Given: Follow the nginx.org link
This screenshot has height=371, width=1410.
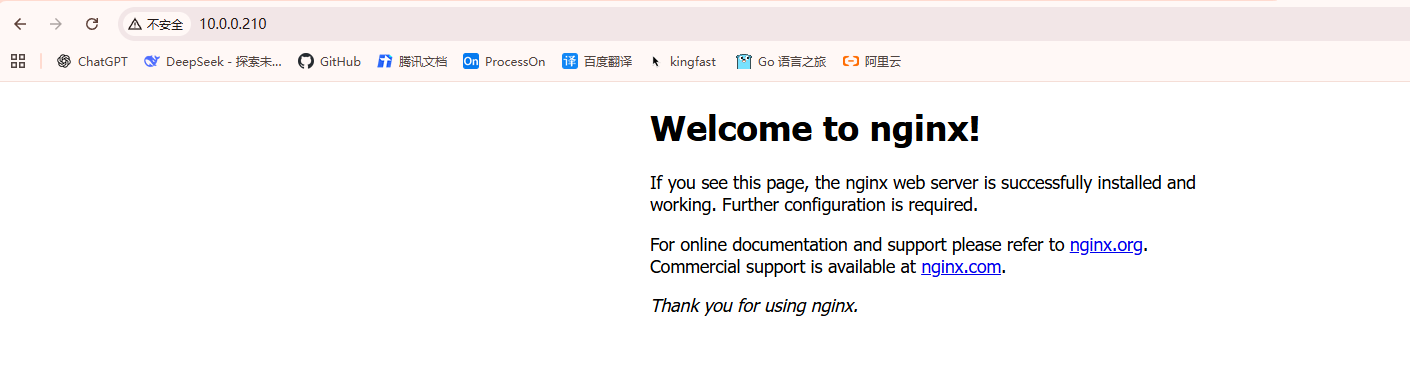Looking at the screenshot, I should point(1106,245).
